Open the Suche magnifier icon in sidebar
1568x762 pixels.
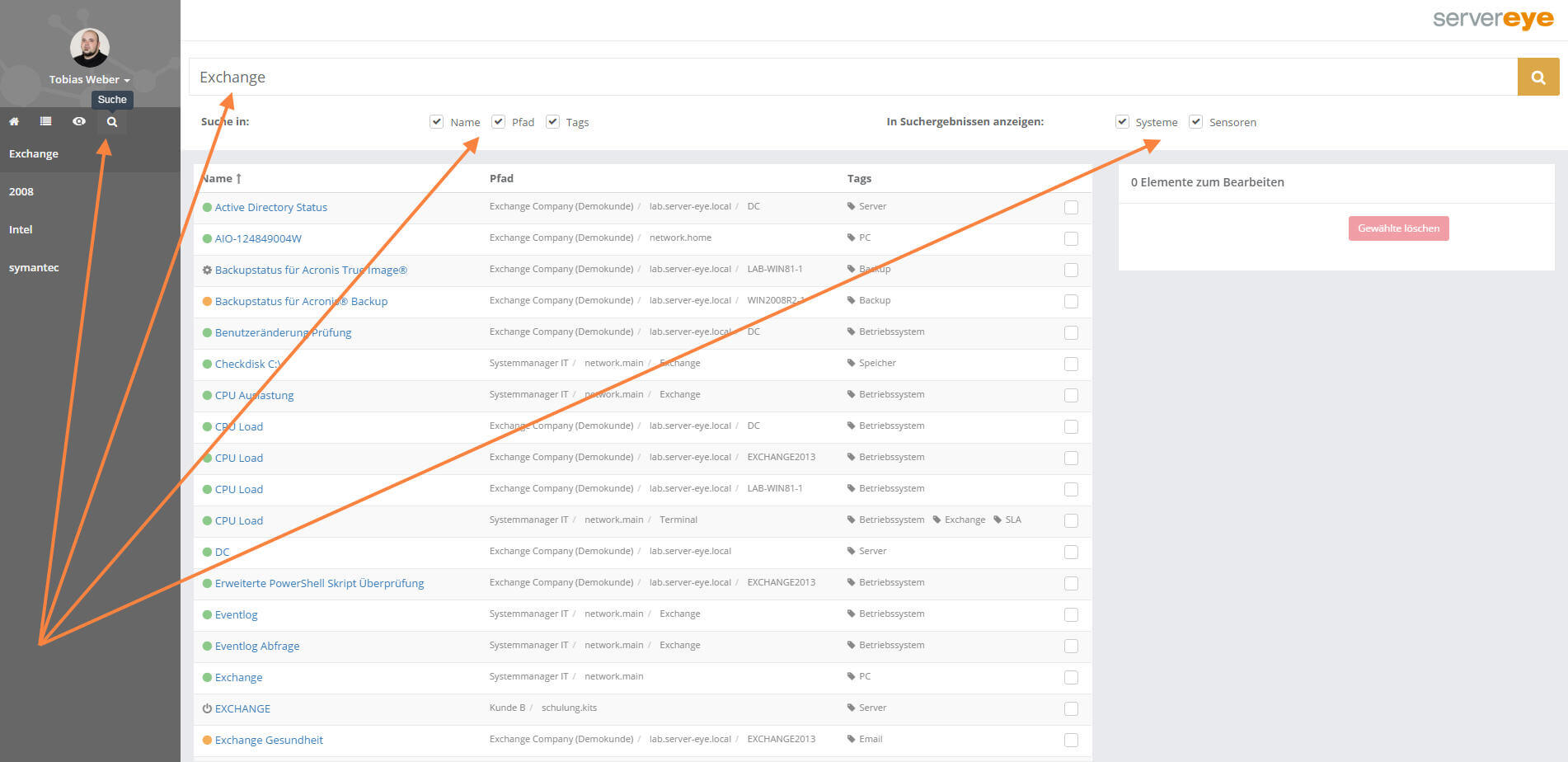click(x=112, y=122)
